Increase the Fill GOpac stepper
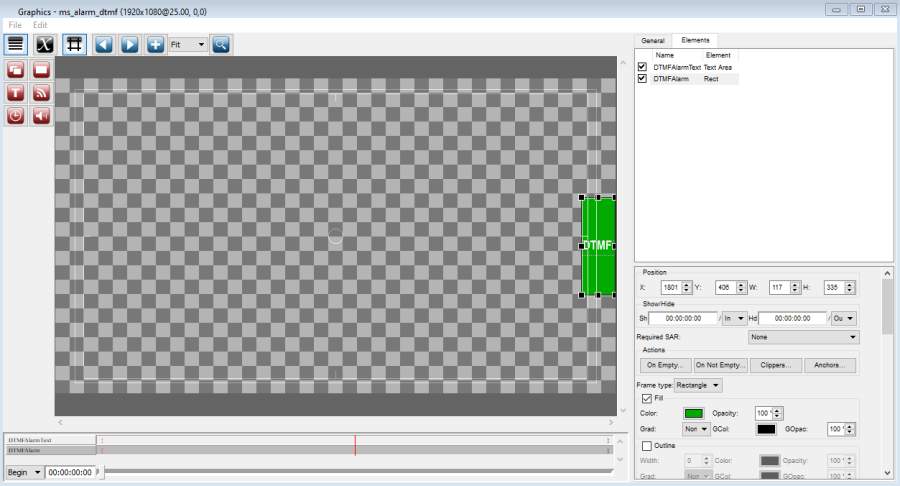This screenshot has width=900, height=486. (850, 426)
